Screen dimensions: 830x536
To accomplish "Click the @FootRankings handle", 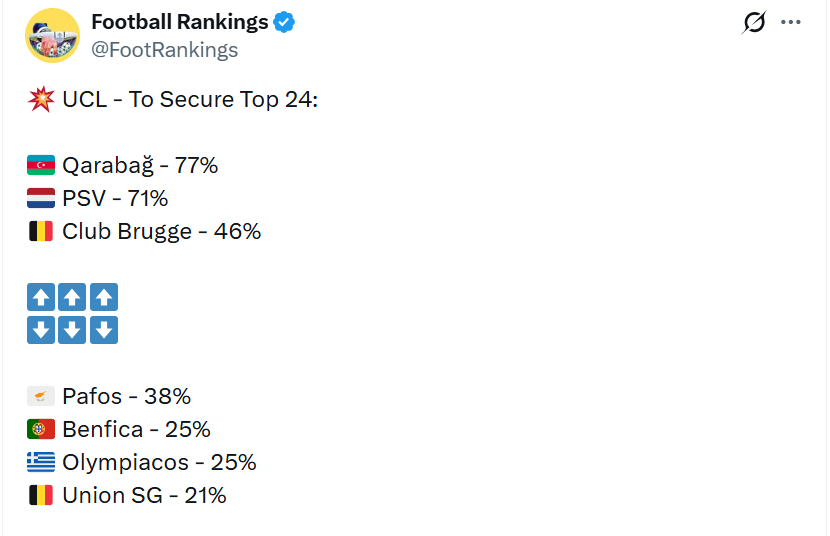I will coord(165,49).
